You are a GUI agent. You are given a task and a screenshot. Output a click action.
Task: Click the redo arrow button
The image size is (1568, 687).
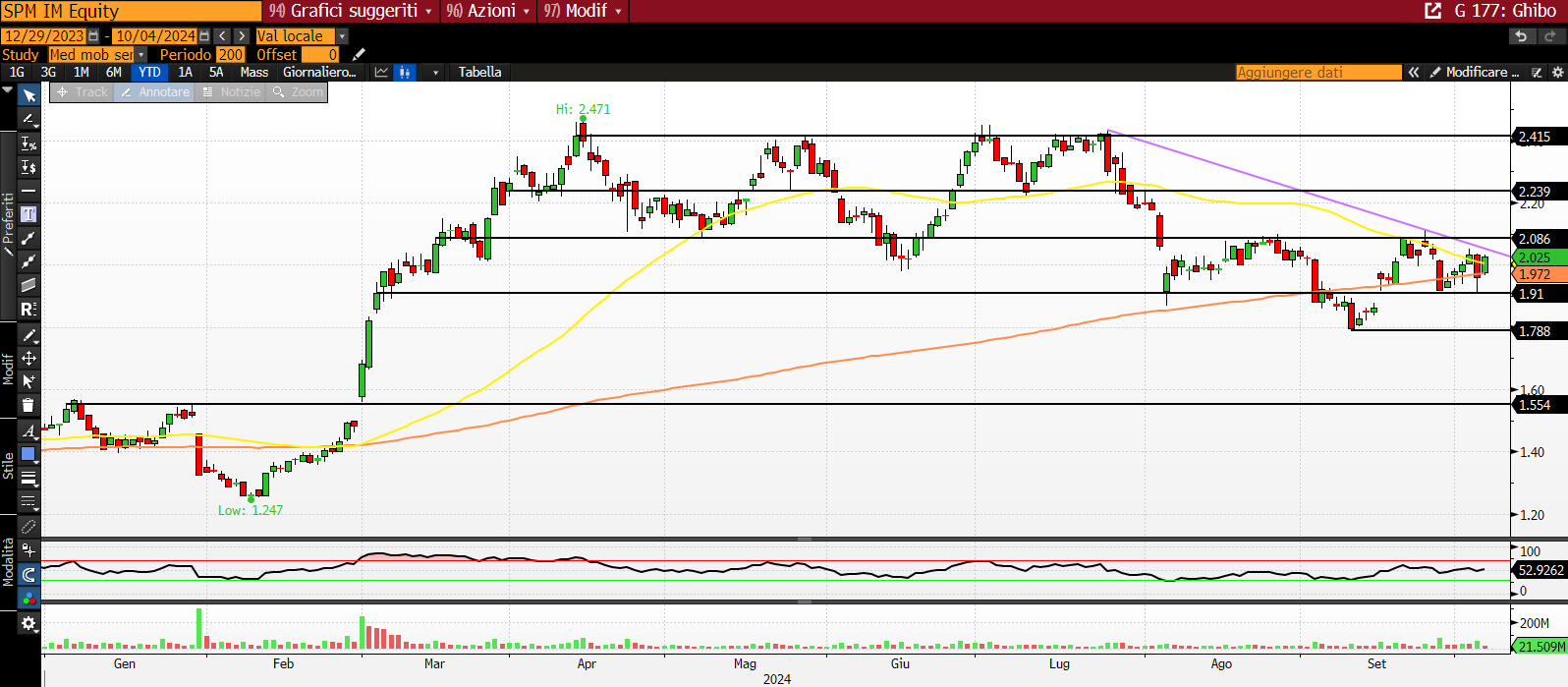coord(1550,36)
